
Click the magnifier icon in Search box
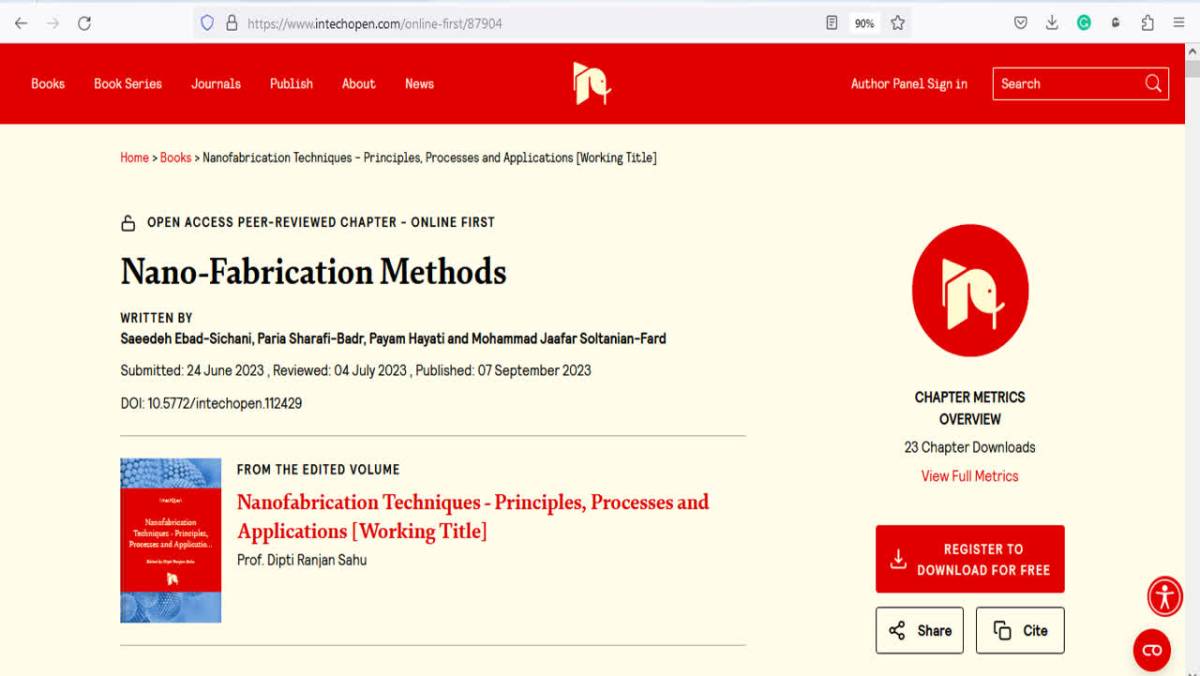click(1153, 83)
